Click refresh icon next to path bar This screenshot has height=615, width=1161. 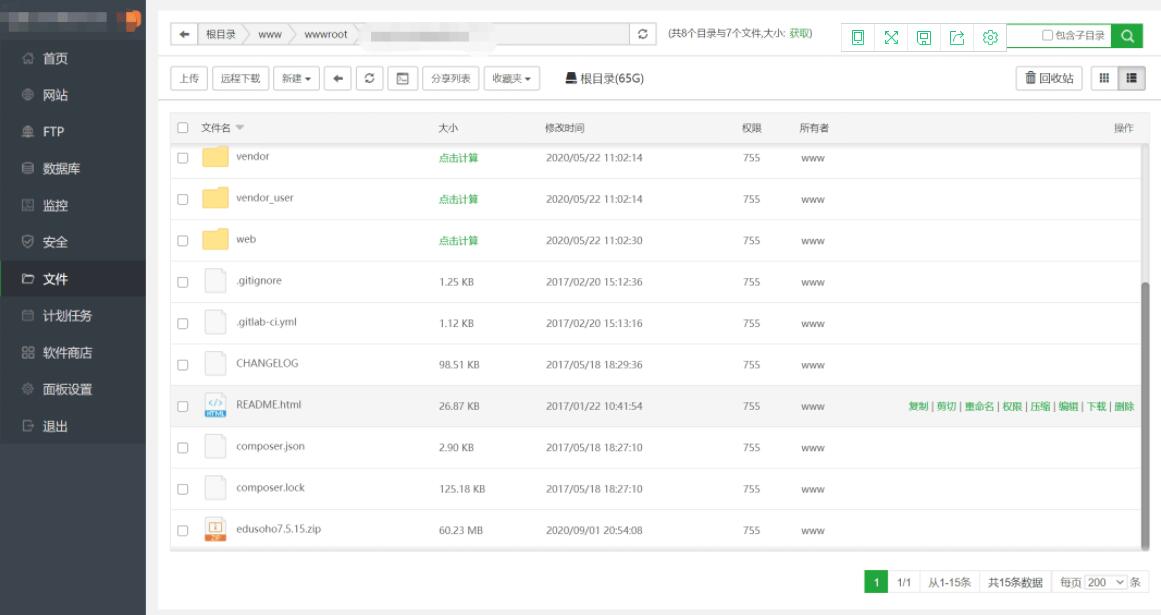[x=643, y=34]
